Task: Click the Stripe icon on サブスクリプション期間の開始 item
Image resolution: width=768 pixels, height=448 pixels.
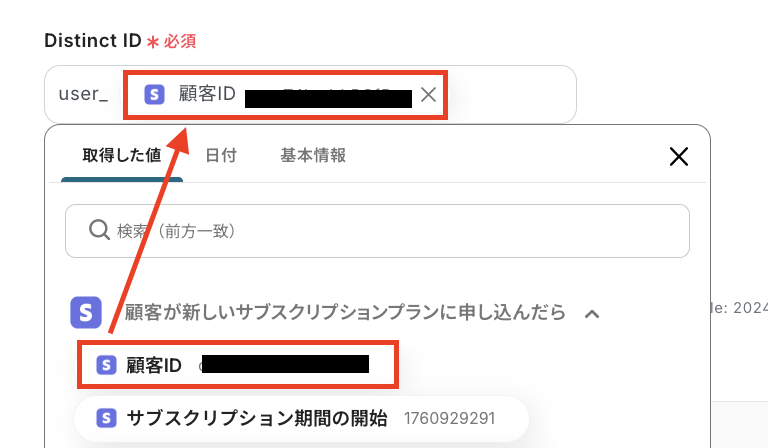Action: click(x=106, y=418)
